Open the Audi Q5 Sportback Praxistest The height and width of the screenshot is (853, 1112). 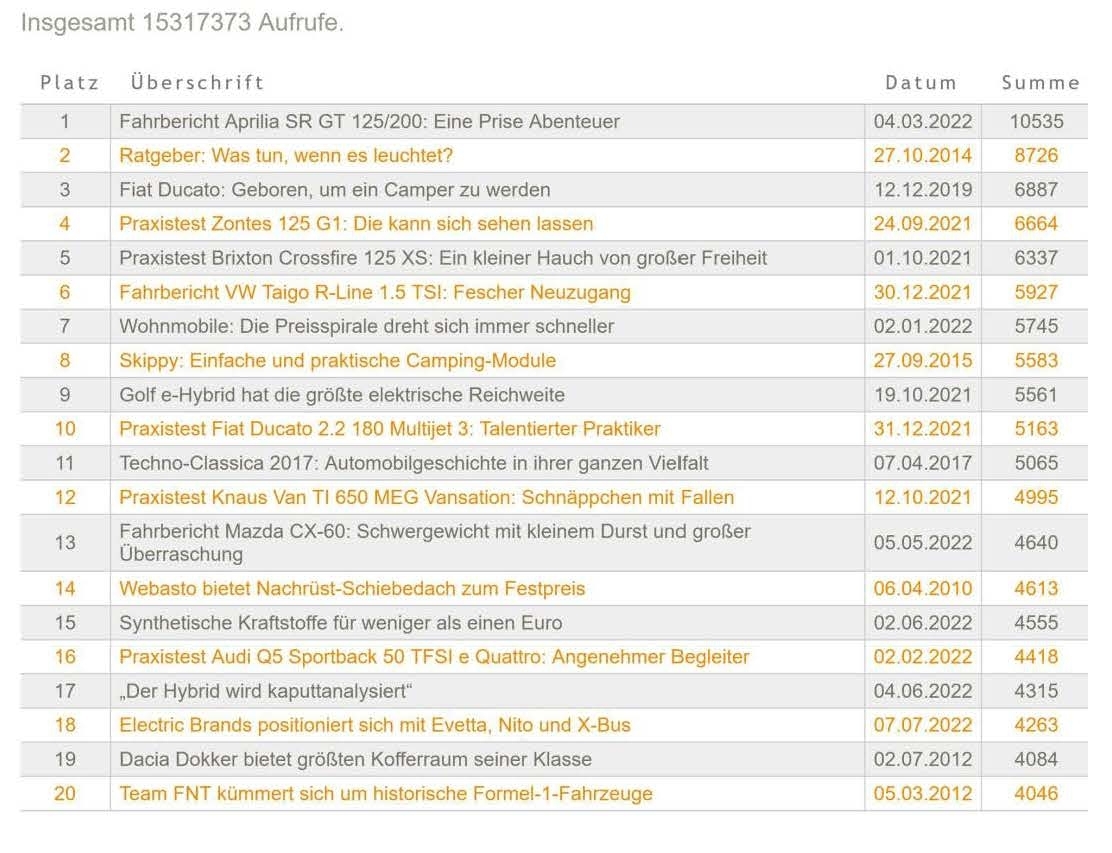[434, 657]
